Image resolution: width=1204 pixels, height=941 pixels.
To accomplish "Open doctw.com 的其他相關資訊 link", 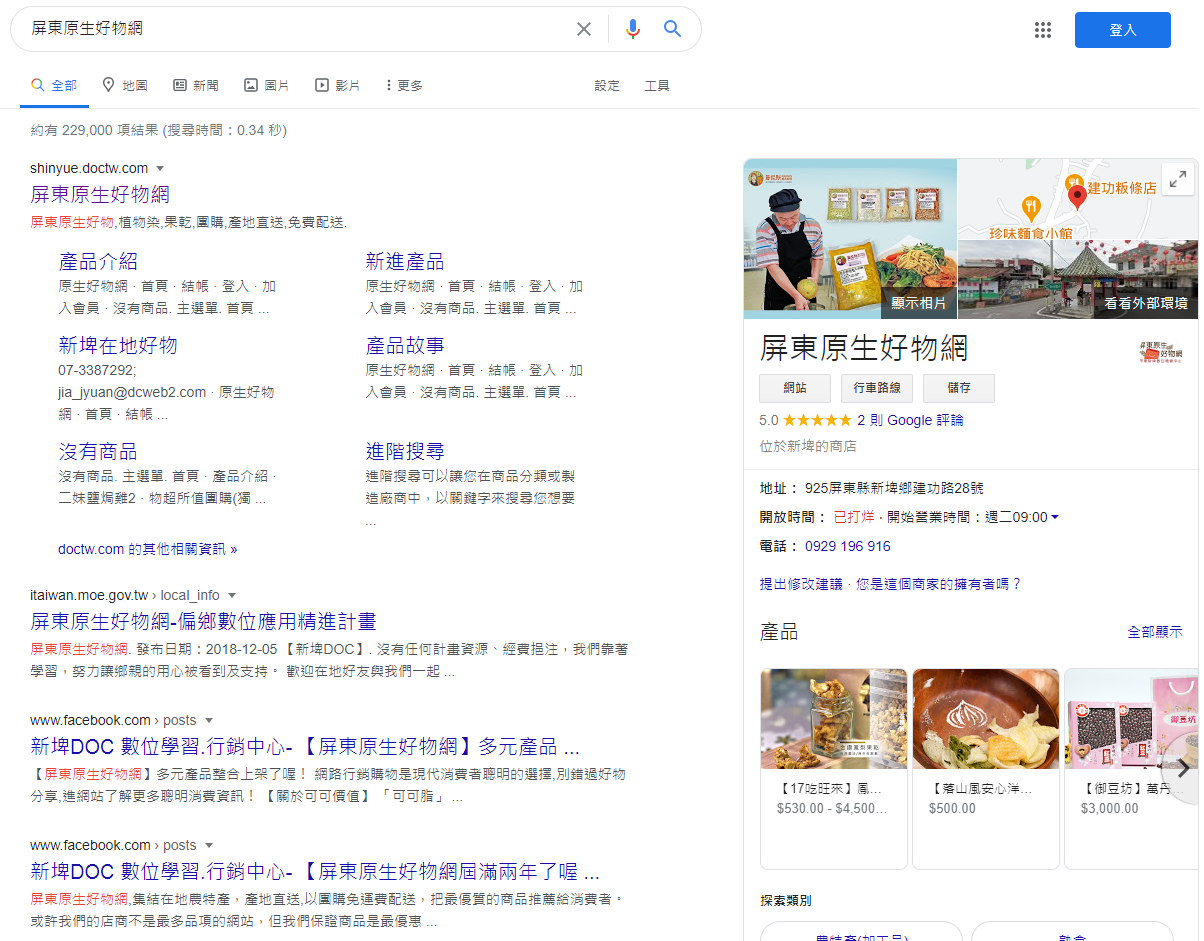I will (148, 550).
